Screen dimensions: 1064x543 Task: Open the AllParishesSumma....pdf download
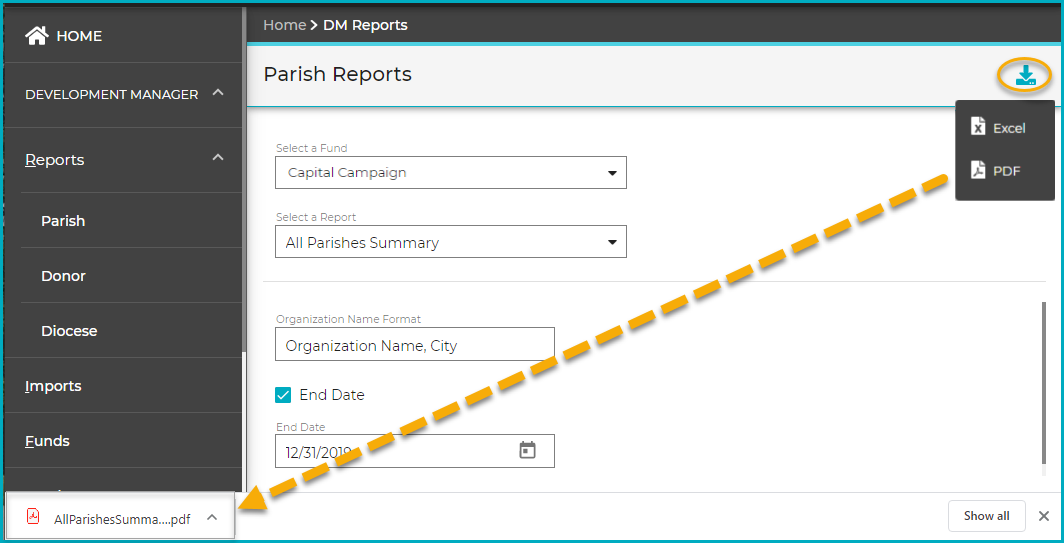coord(122,519)
